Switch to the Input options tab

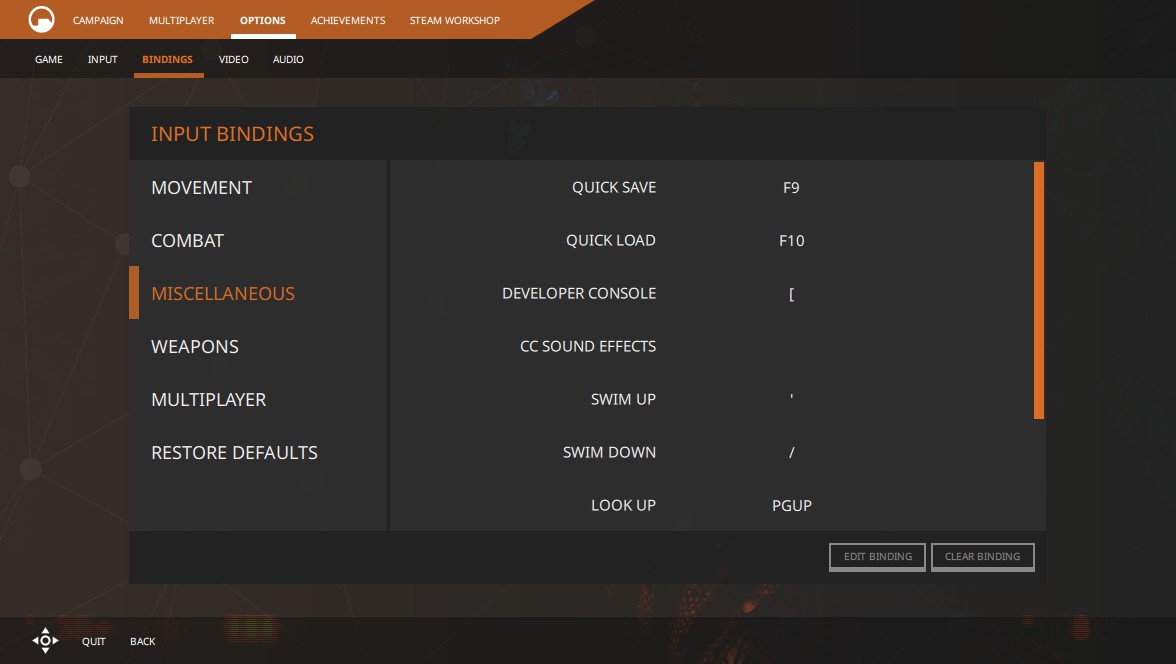point(103,59)
